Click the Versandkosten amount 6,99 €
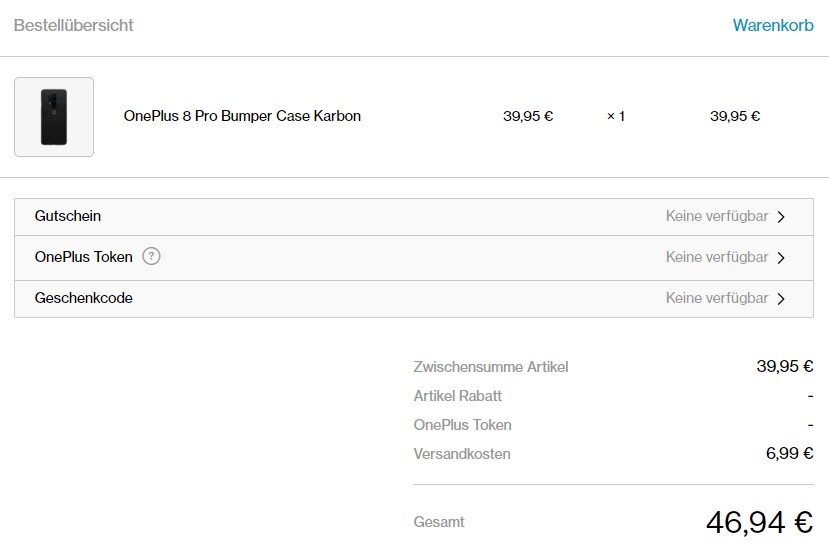Screen dimensions: 829x554 coord(789,453)
